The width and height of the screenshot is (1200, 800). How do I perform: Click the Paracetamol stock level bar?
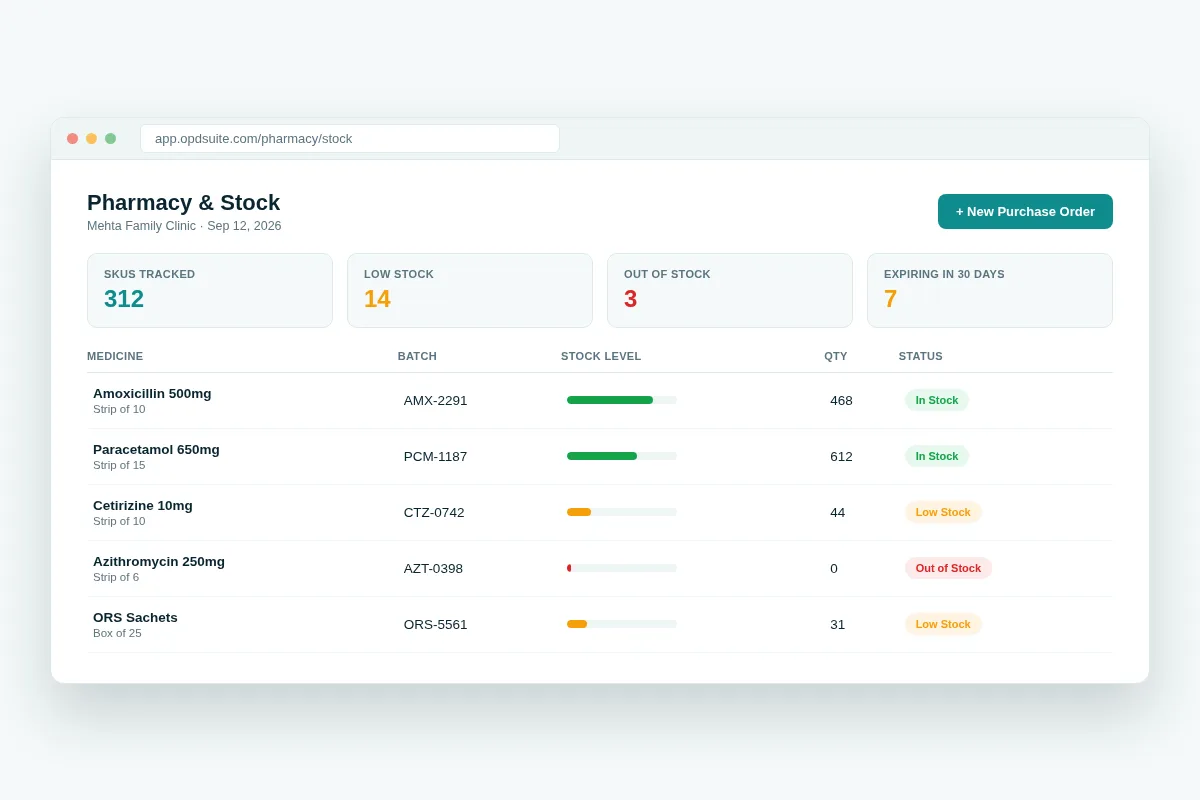pos(622,456)
